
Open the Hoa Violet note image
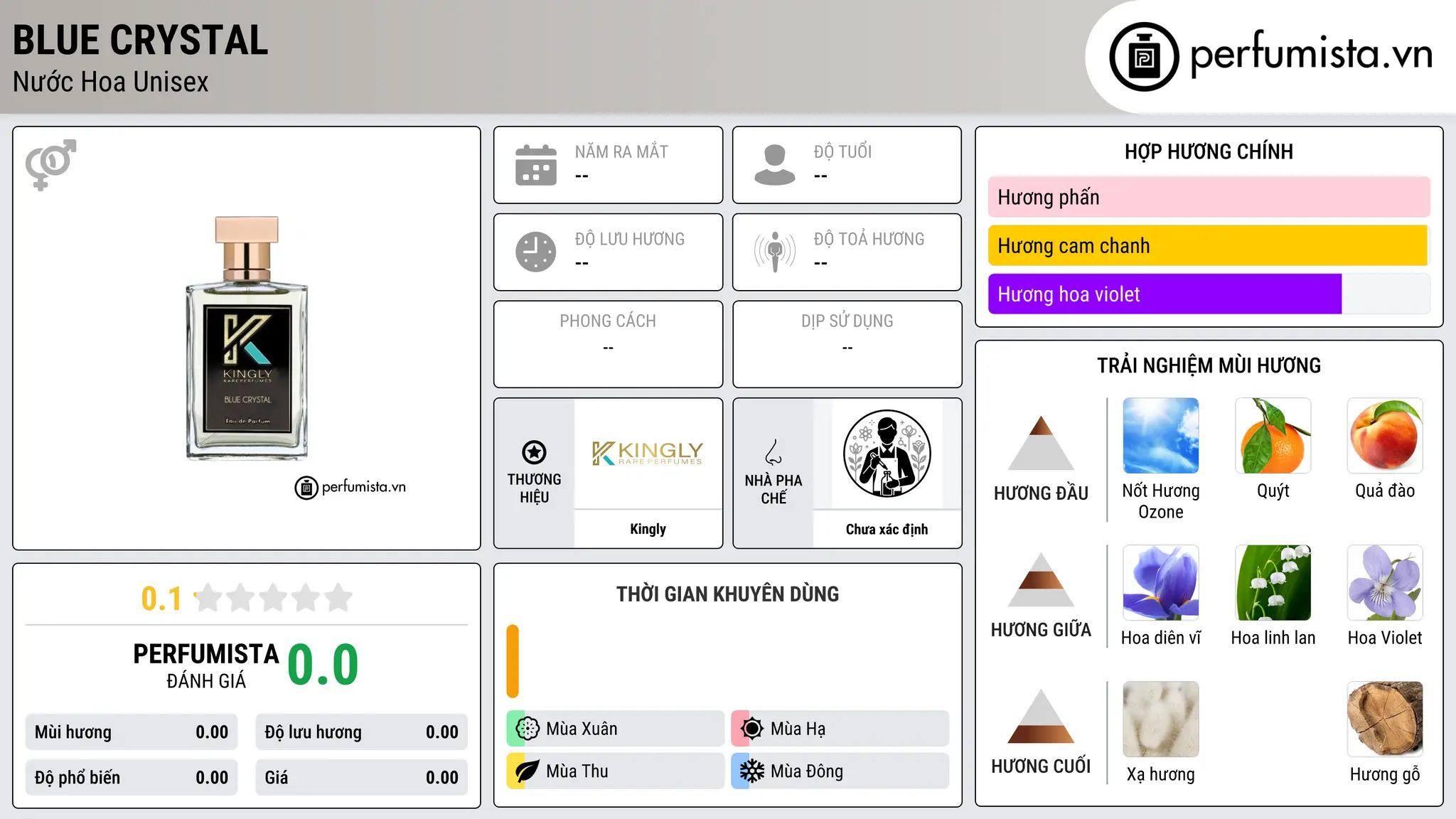point(1385,583)
